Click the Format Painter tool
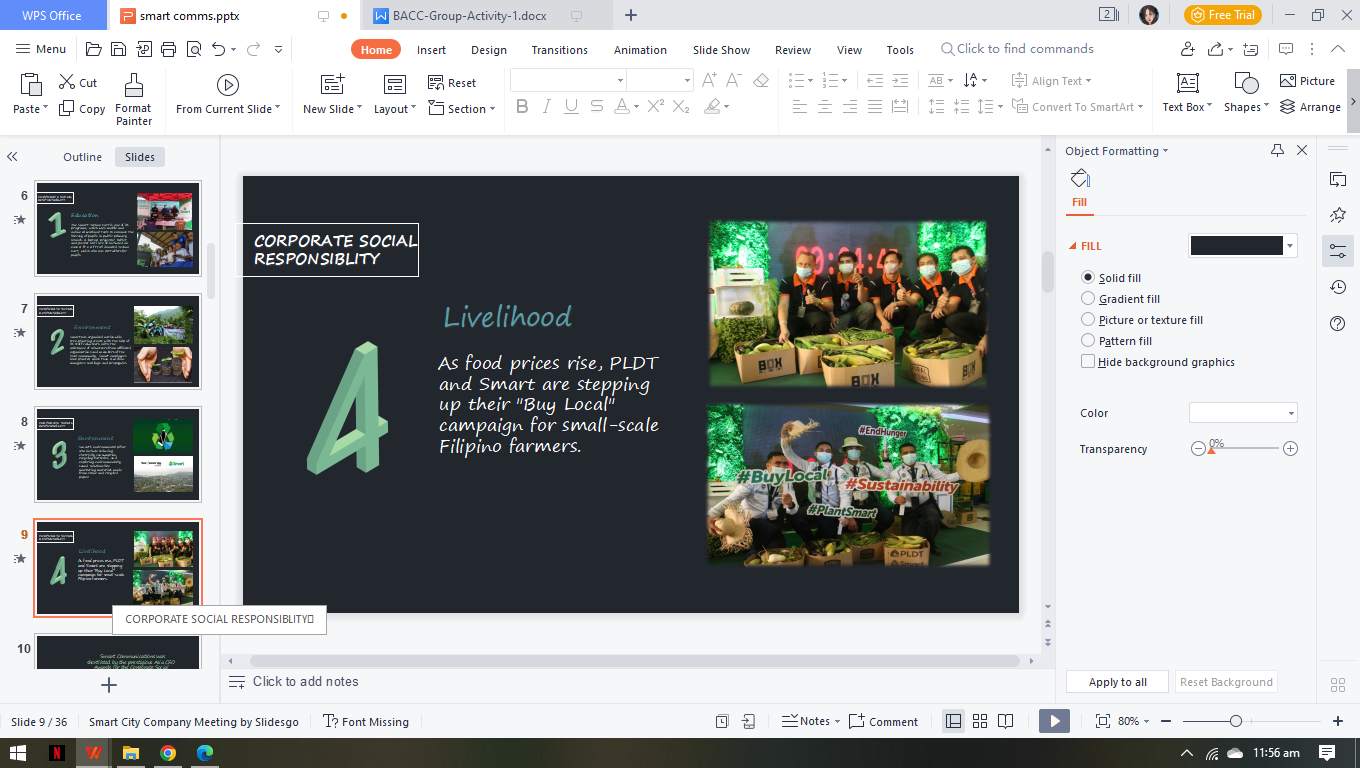1360x768 pixels. coord(133,99)
